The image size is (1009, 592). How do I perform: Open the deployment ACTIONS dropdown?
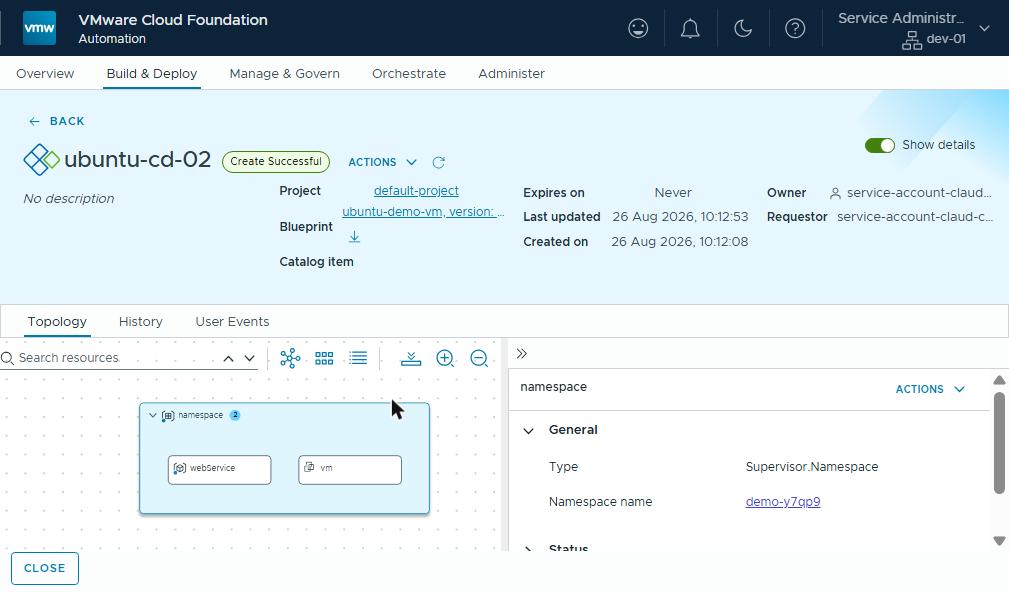click(x=382, y=162)
